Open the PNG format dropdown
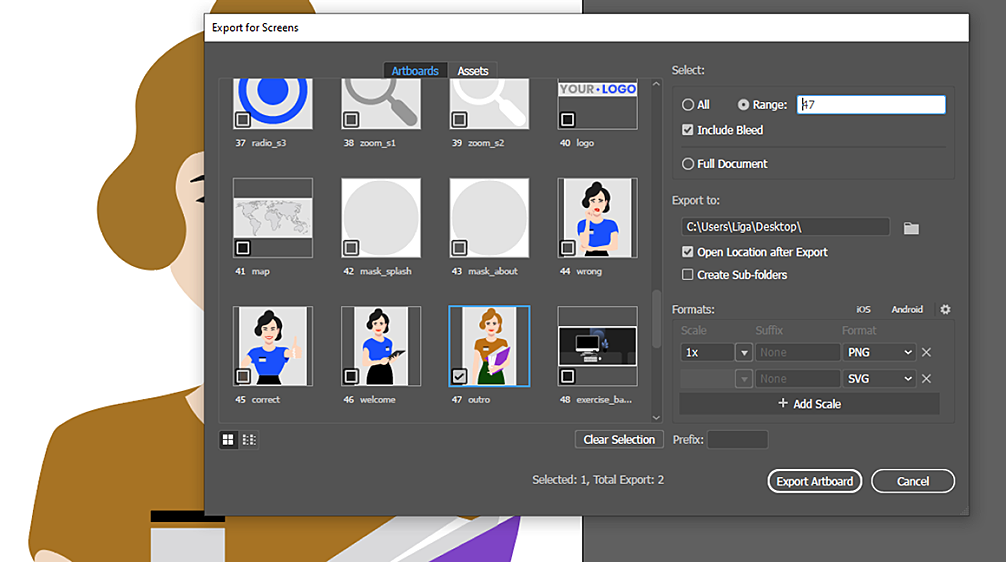 tap(878, 352)
